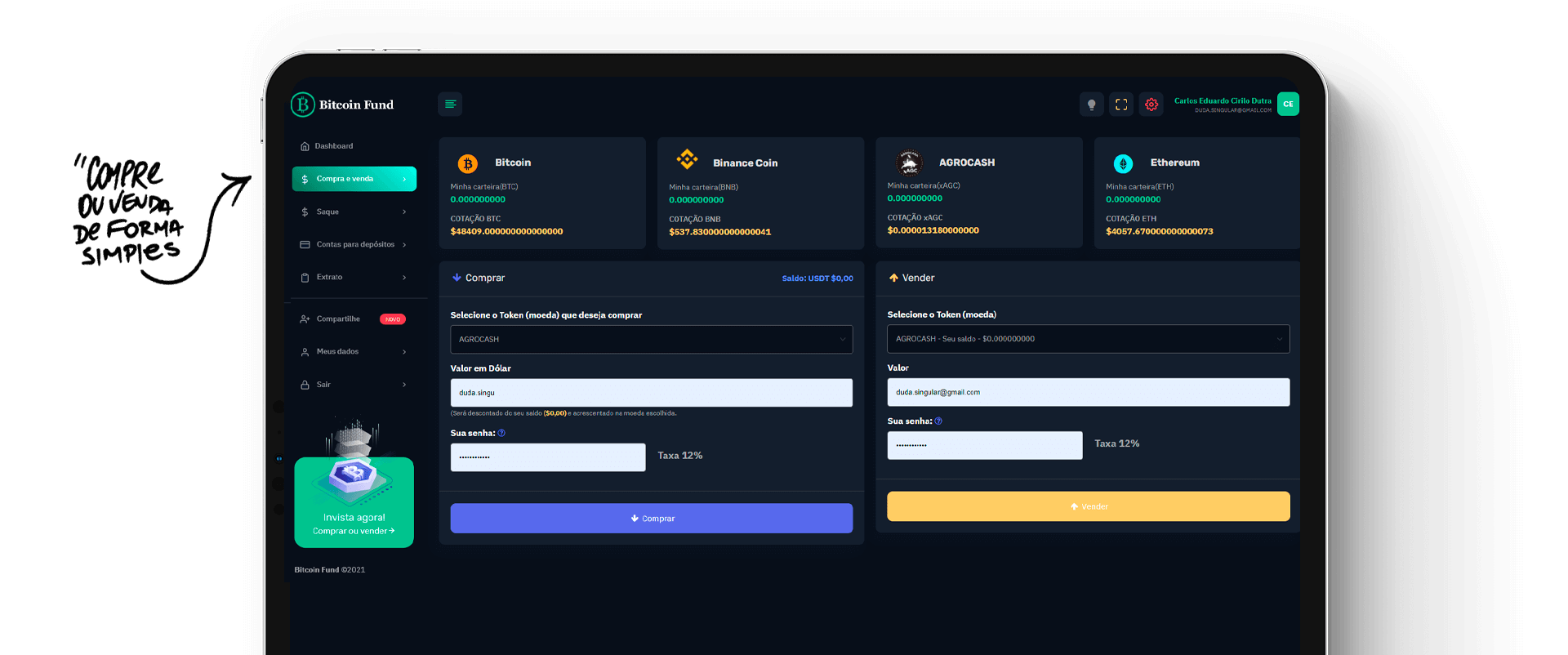Click the Binance Coin icon
Image resolution: width=1568 pixels, height=655 pixels.
click(x=687, y=159)
